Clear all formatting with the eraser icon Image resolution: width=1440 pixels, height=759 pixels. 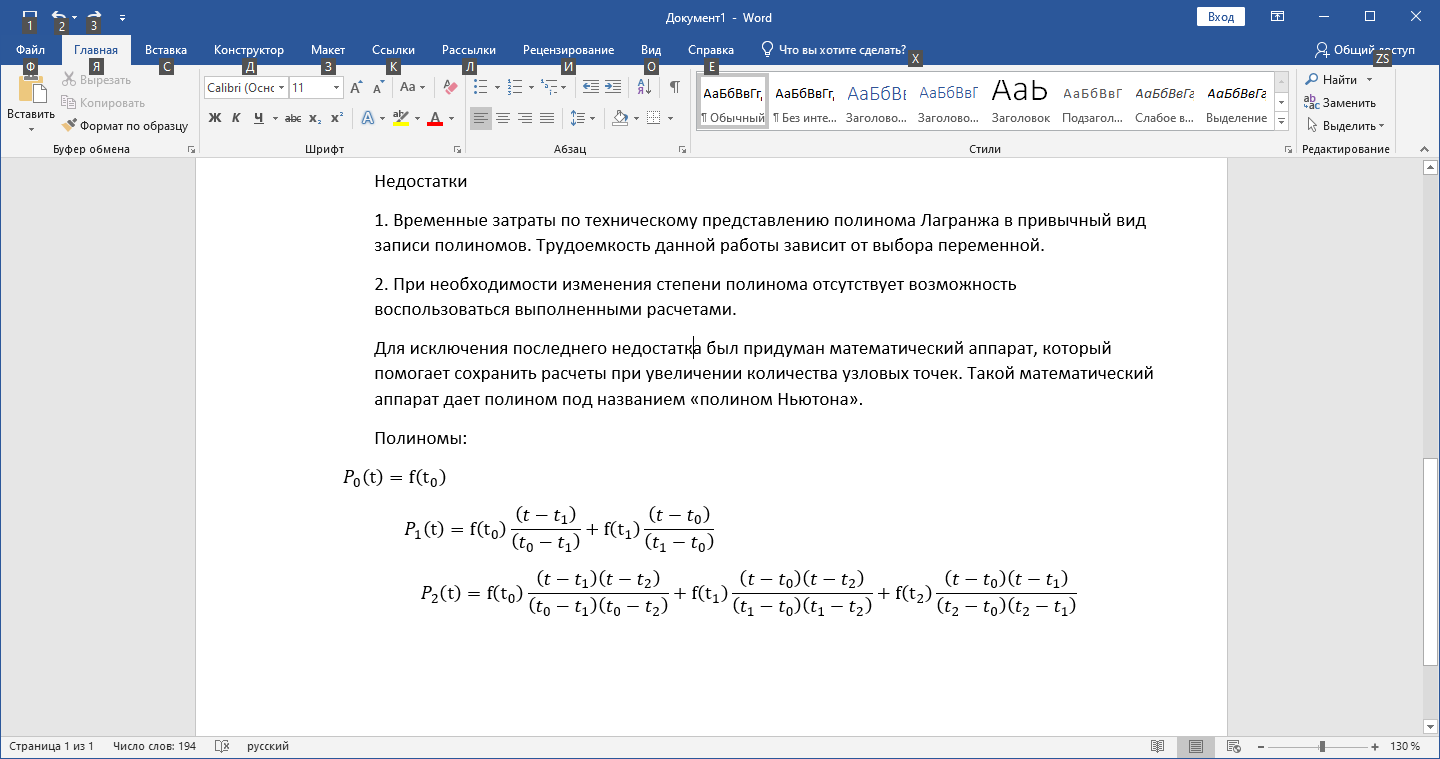tap(449, 88)
